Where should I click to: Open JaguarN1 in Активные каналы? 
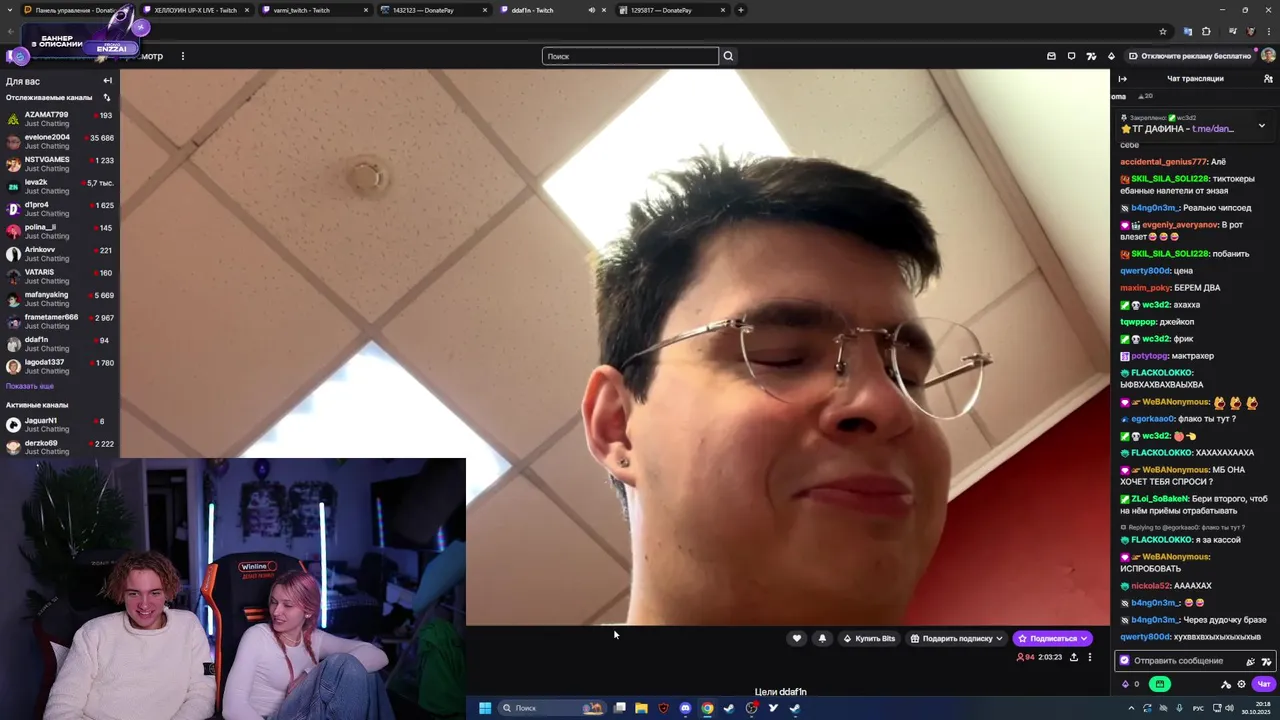click(x=60, y=425)
